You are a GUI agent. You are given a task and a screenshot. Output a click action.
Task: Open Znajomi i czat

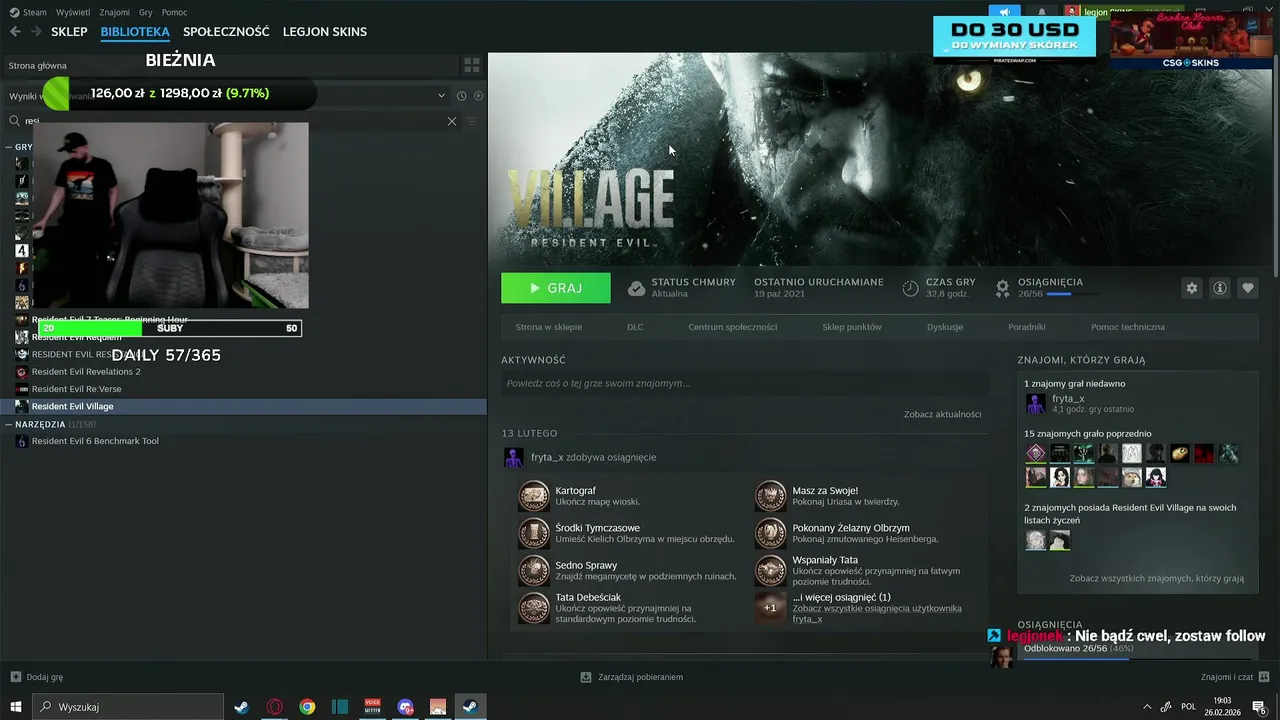[1234, 677]
